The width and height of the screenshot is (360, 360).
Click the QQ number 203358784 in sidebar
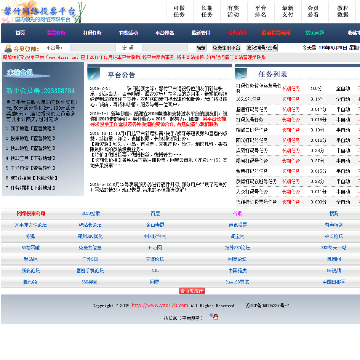59,91
